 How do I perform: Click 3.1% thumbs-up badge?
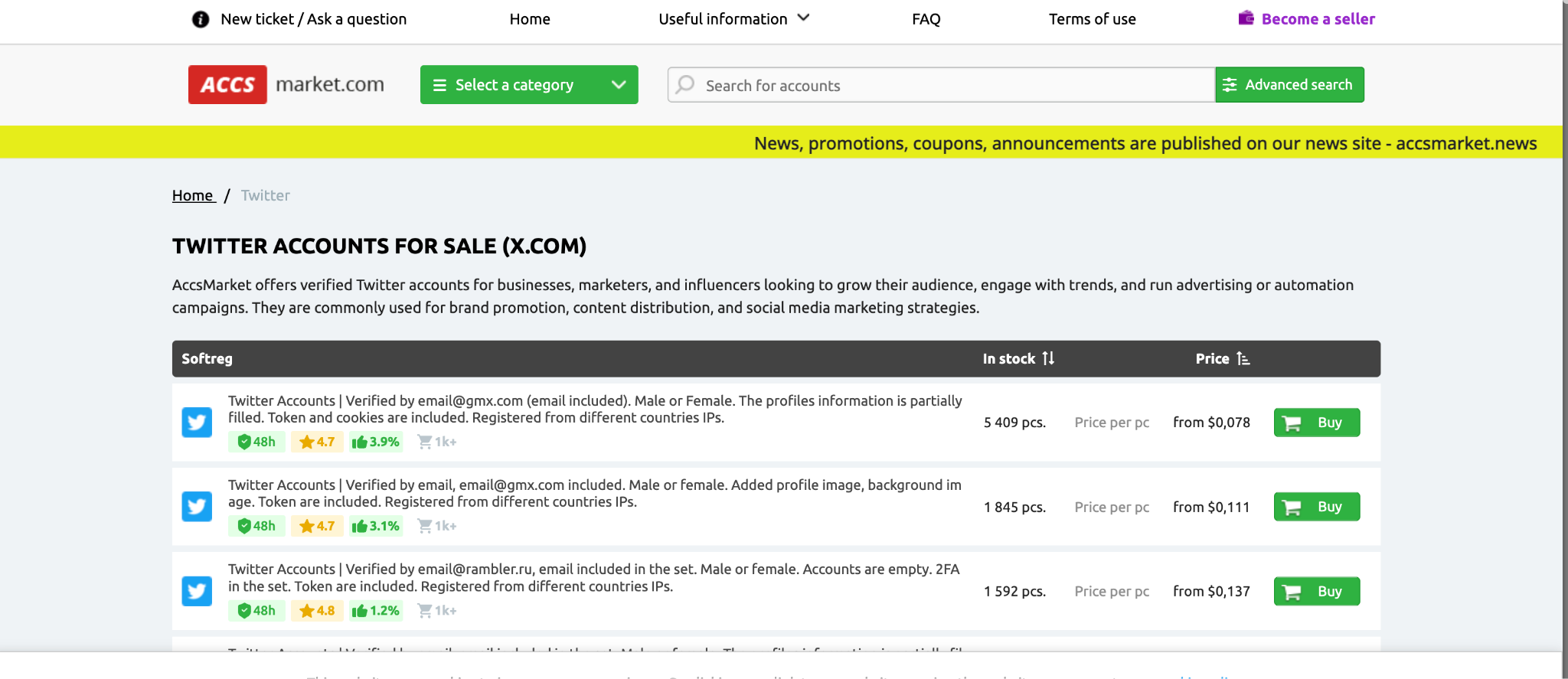click(x=376, y=526)
